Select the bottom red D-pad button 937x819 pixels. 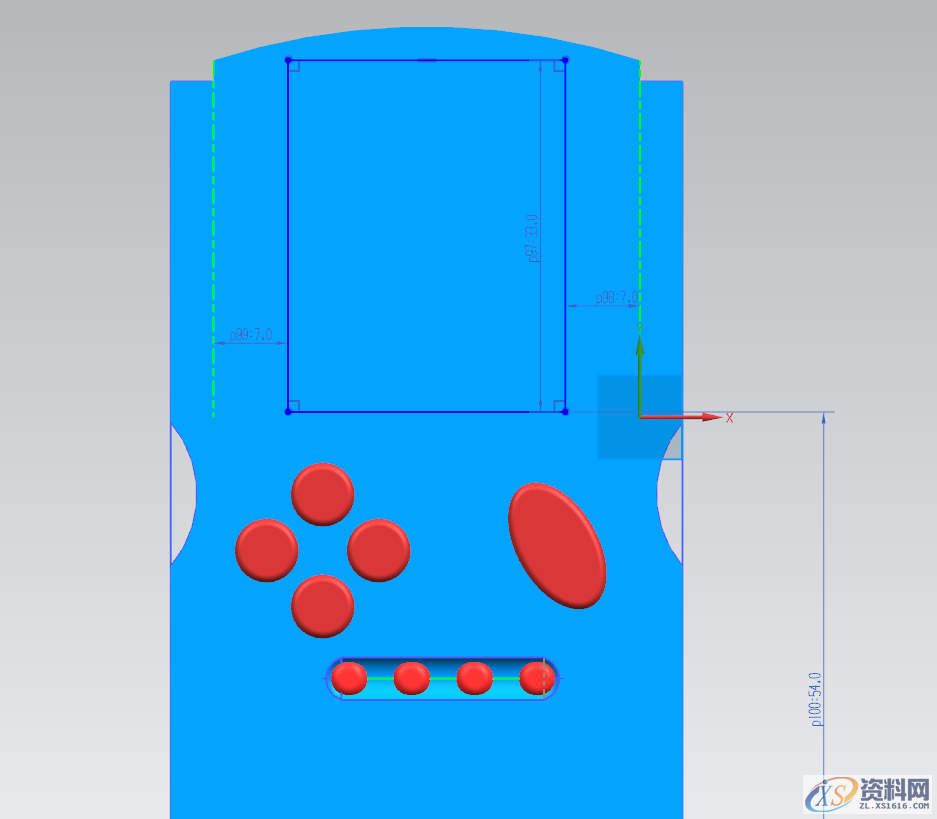tap(322, 606)
